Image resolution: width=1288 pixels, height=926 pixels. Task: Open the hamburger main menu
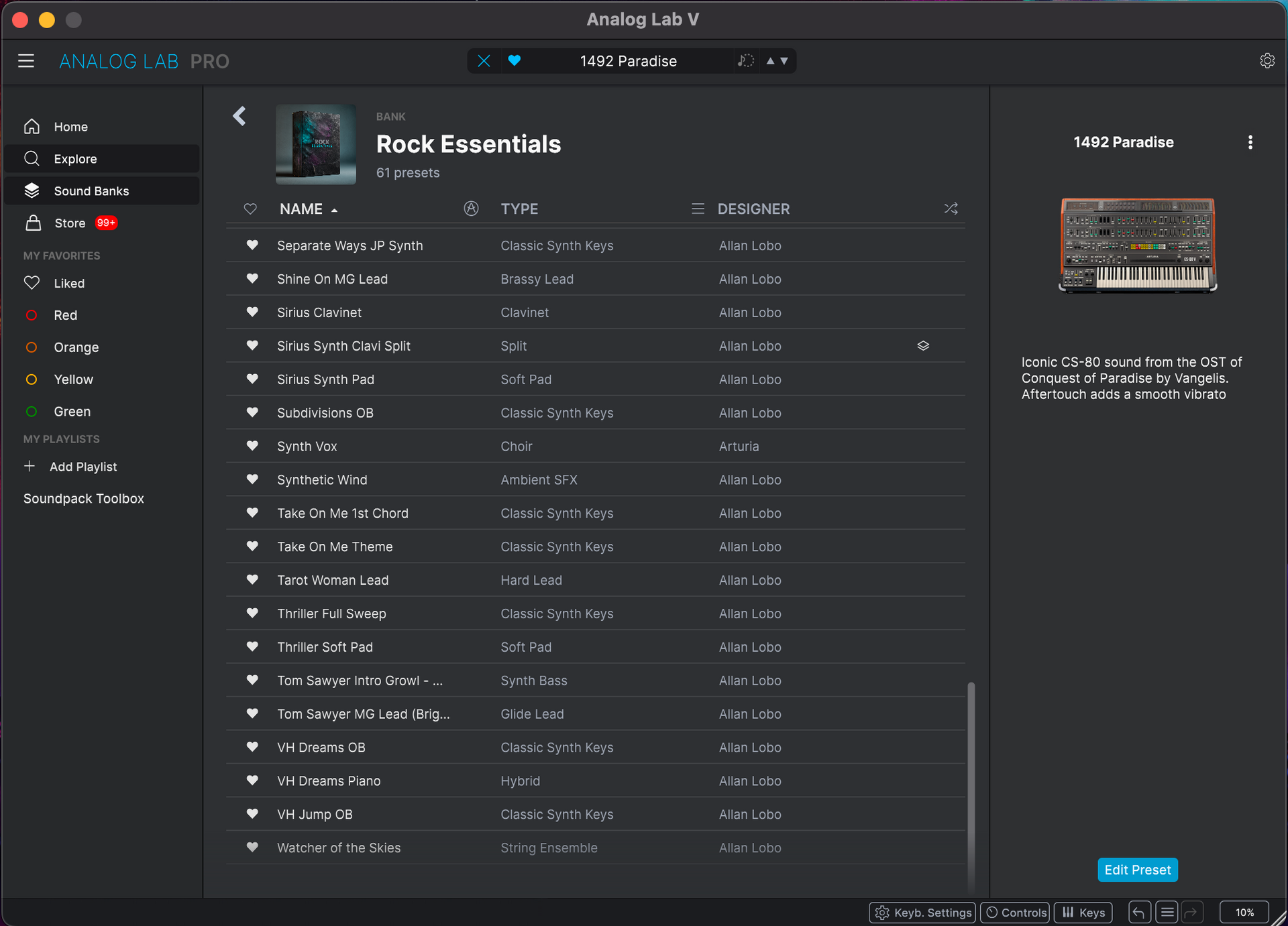pyautogui.click(x=26, y=61)
